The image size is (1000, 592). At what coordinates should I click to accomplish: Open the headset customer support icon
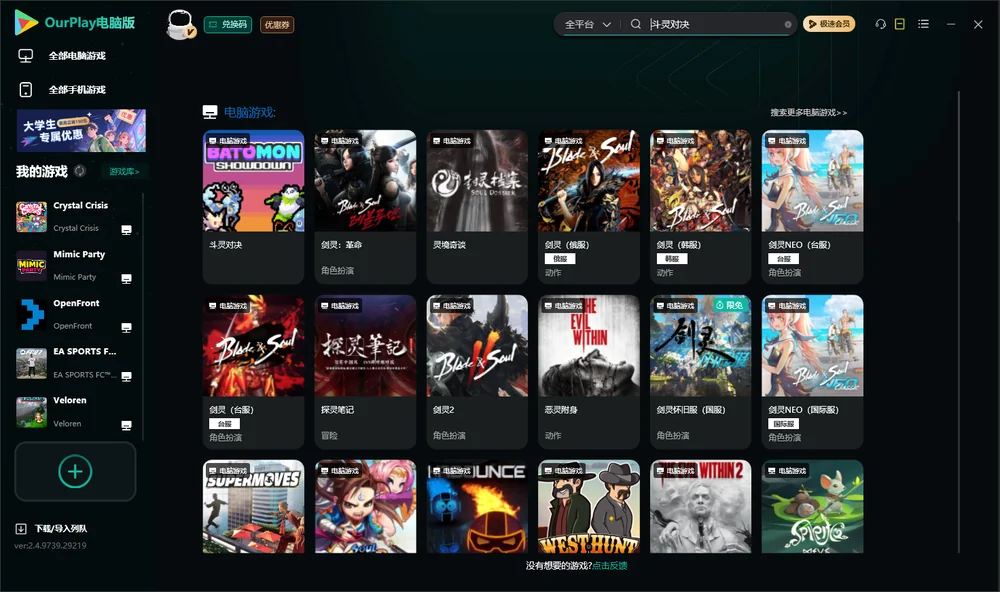click(881, 24)
